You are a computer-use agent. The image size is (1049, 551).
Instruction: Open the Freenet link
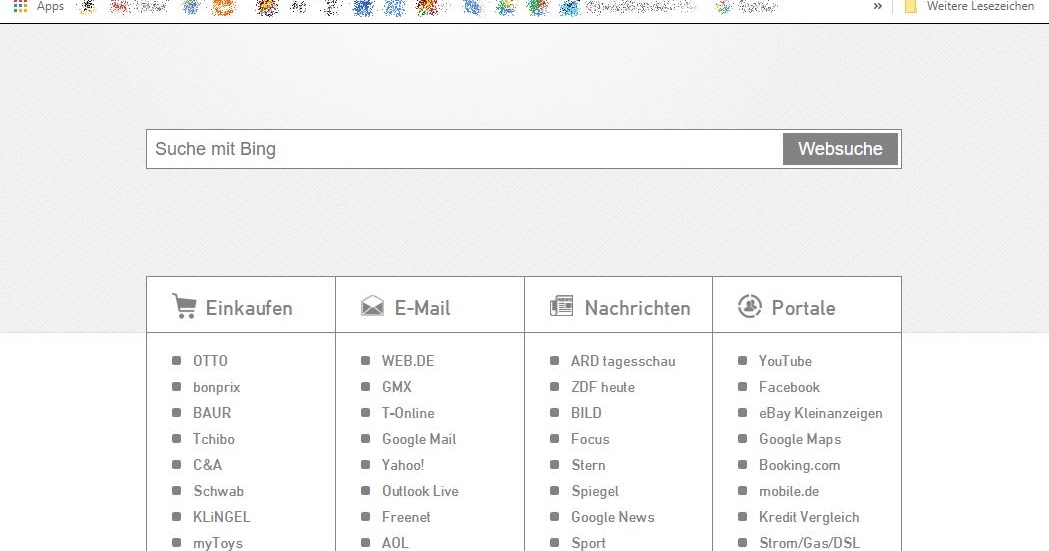pos(406,517)
